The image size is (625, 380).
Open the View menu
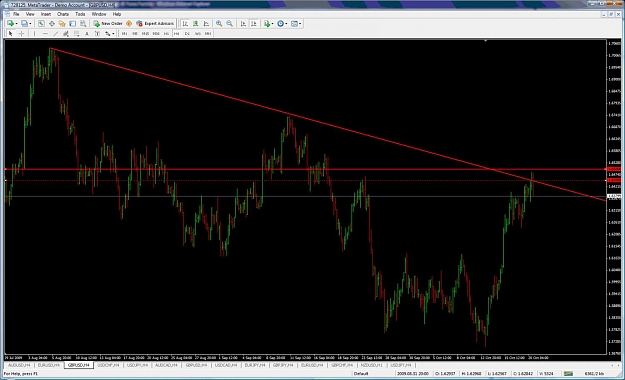[x=30, y=14]
